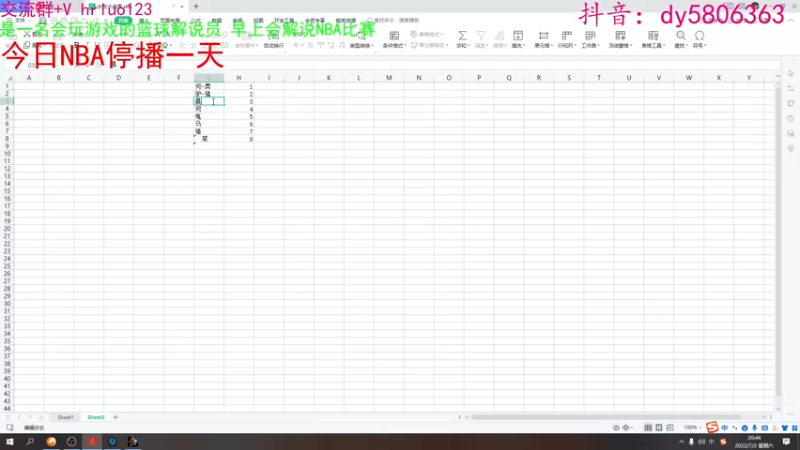
Task: Add a new sheet with the plus button
Action: click(116, 417)
